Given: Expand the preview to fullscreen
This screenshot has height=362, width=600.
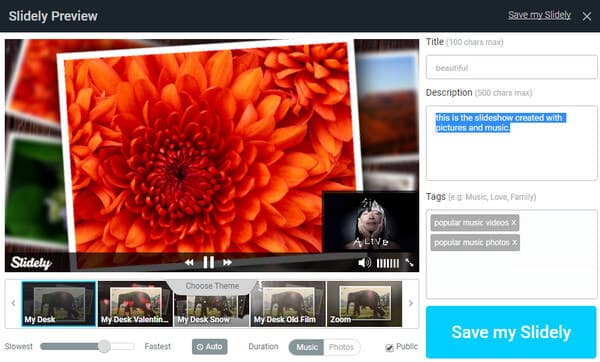Looking at the screenshot, I should tap(409, 263).
